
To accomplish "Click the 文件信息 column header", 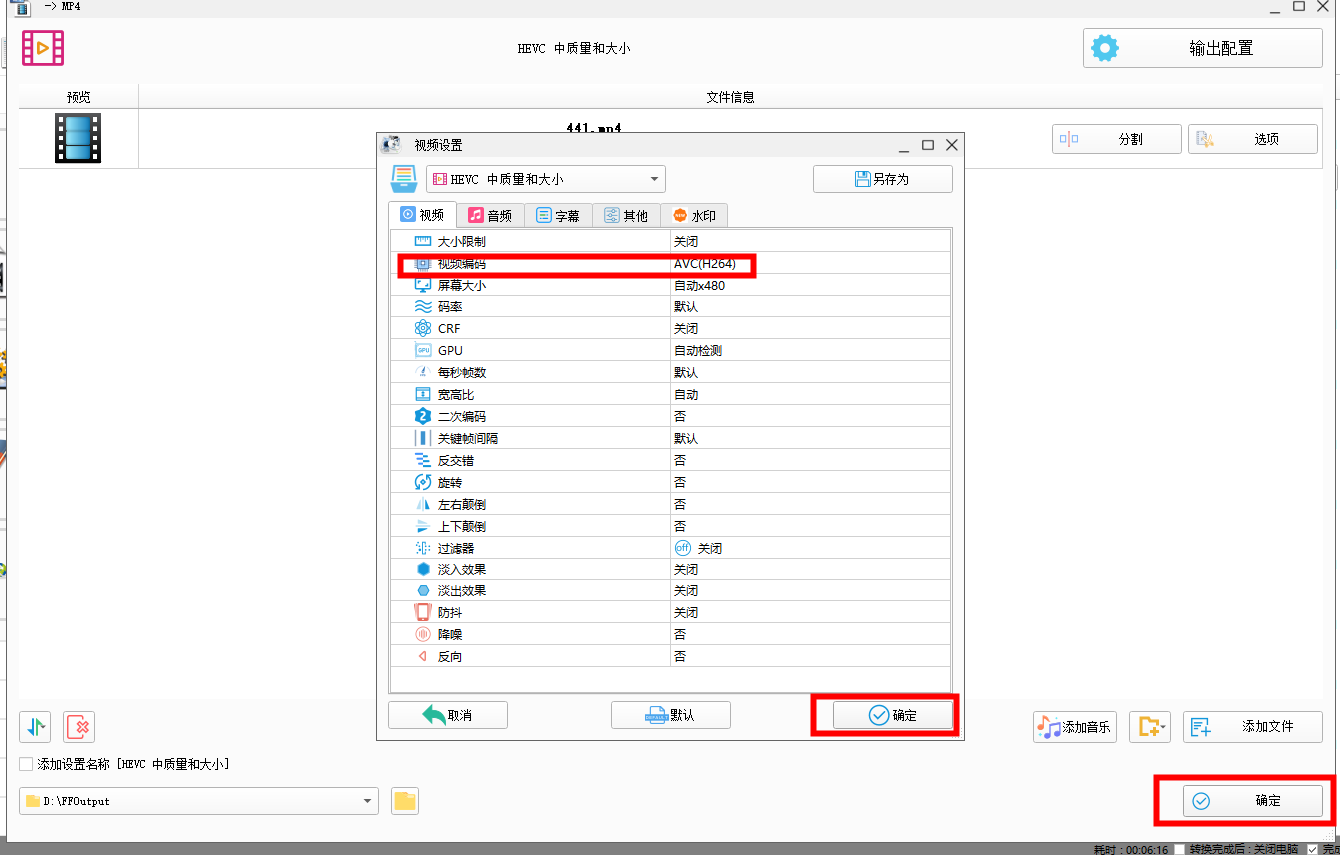I will 730,97.
